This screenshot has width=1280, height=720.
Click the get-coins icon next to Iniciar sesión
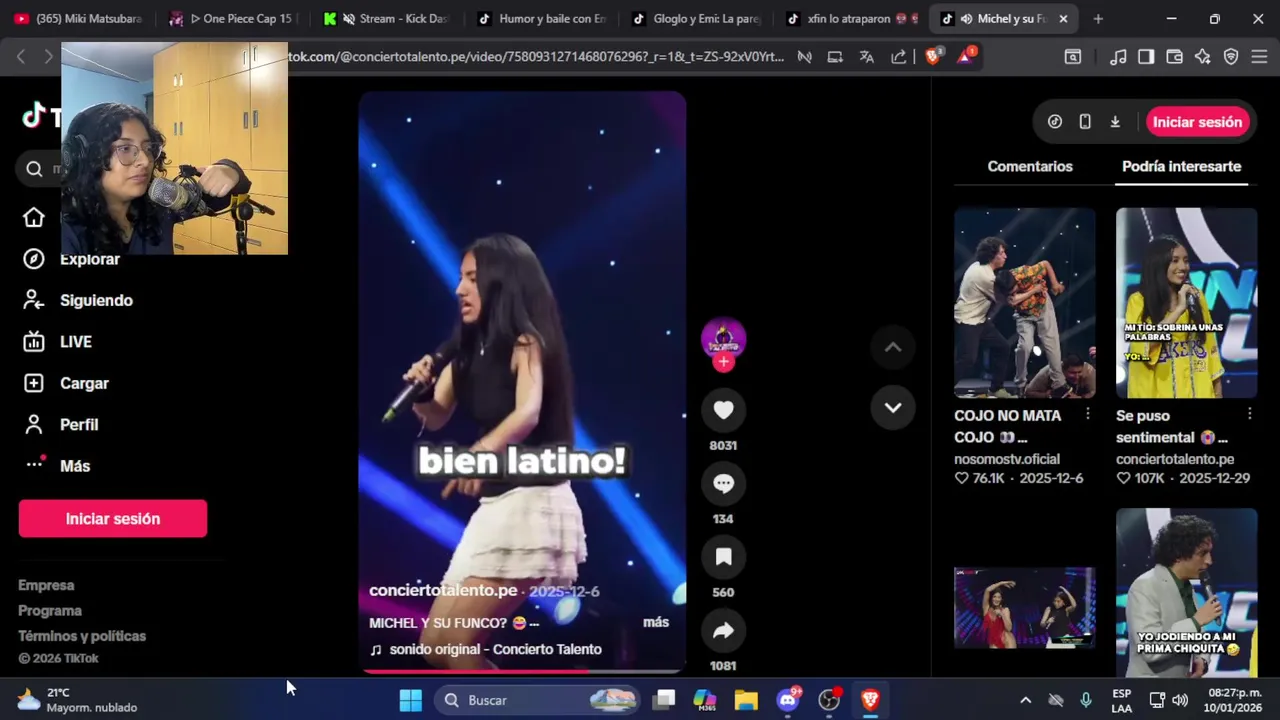tap(1055, 122)
